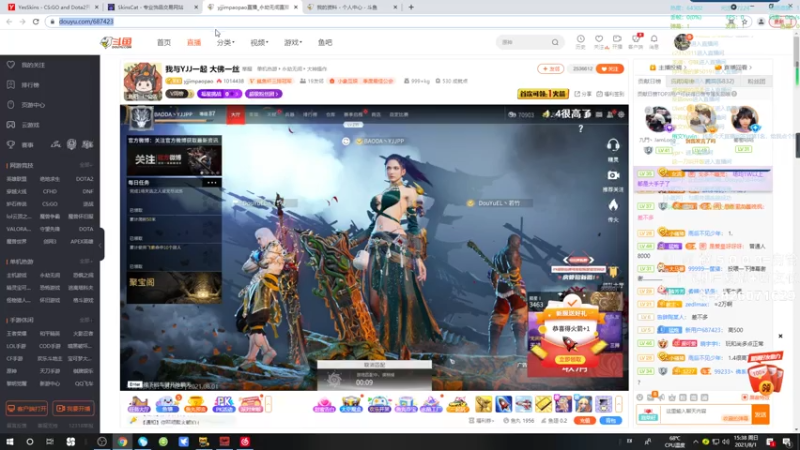Open the PK活动 activity icon
Image resolution: width=800 pixels, height=450 pixels.
[223, 404]
